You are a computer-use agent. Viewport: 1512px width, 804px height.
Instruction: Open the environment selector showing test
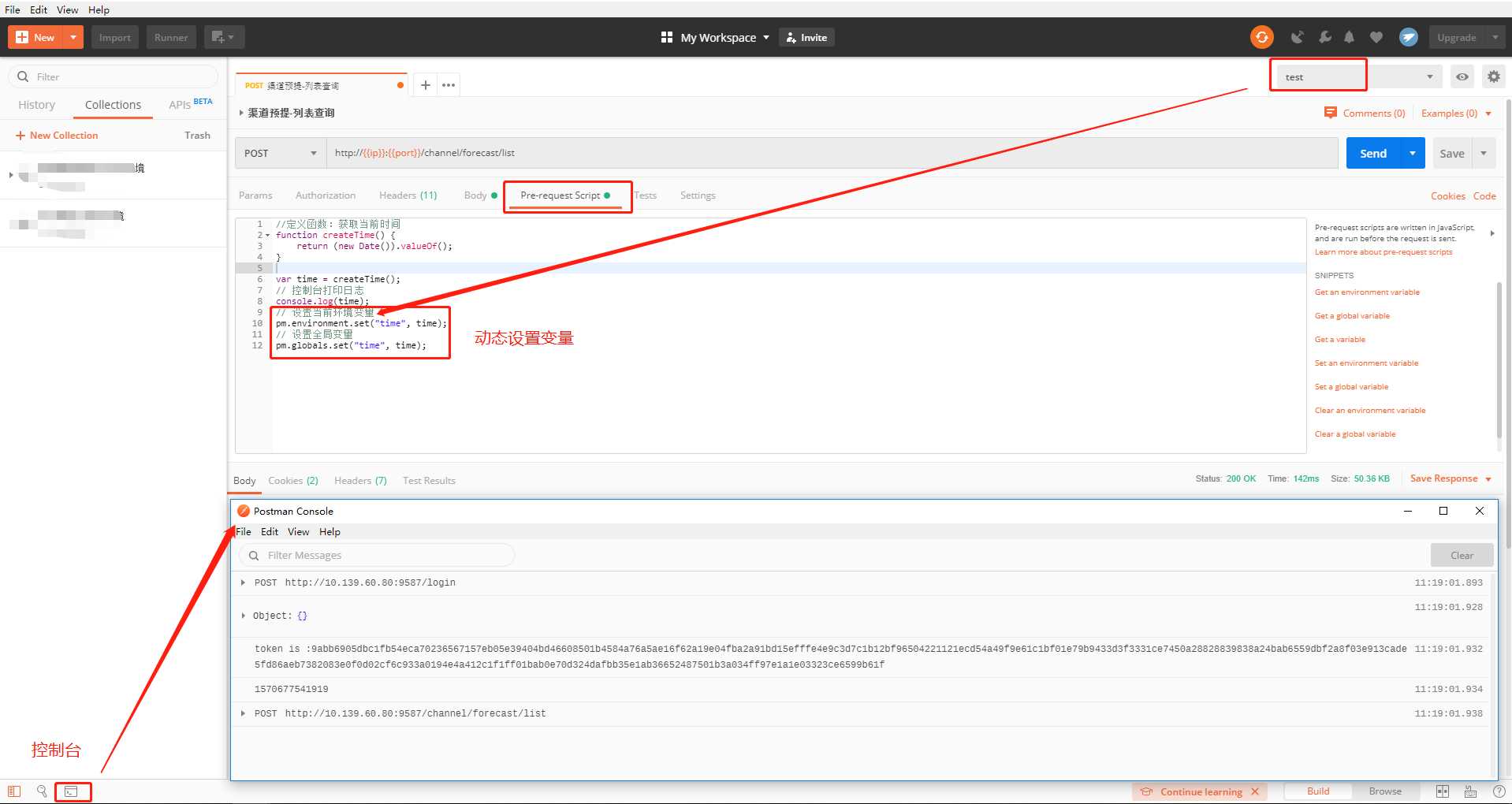pyautogui.click(x=1359, y=76)
